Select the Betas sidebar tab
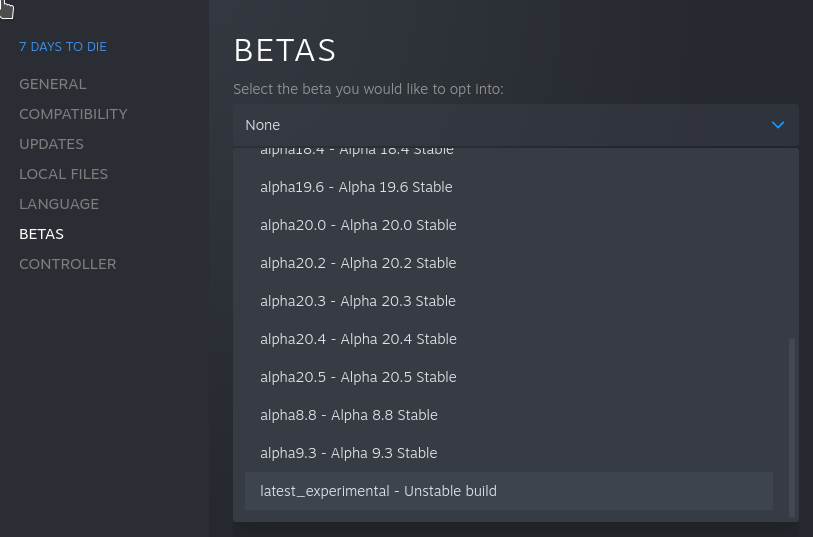 (41, 234)
